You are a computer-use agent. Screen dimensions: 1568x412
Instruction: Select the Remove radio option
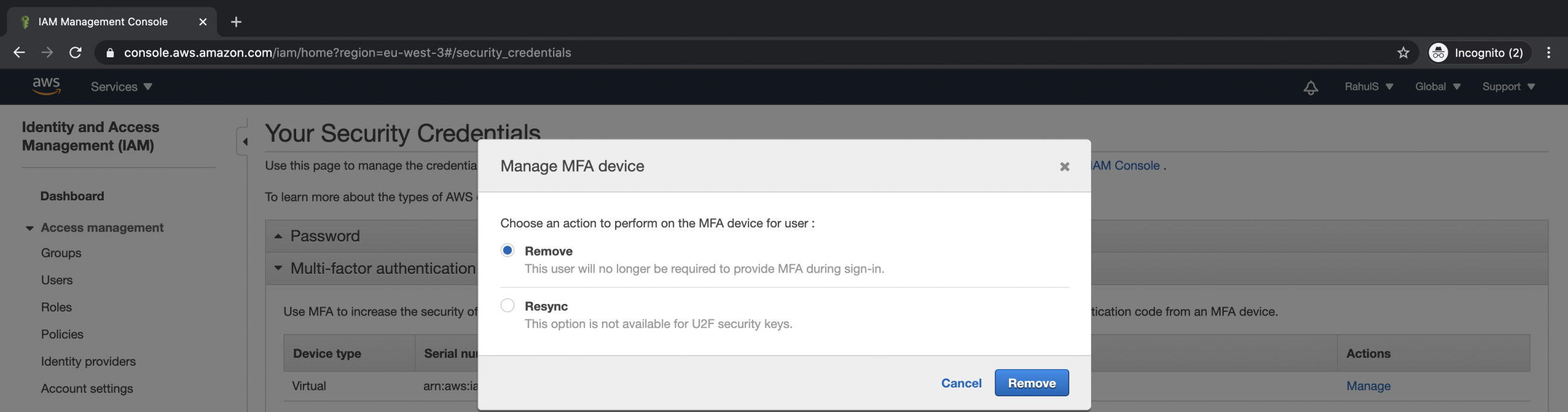click(507, 250)
